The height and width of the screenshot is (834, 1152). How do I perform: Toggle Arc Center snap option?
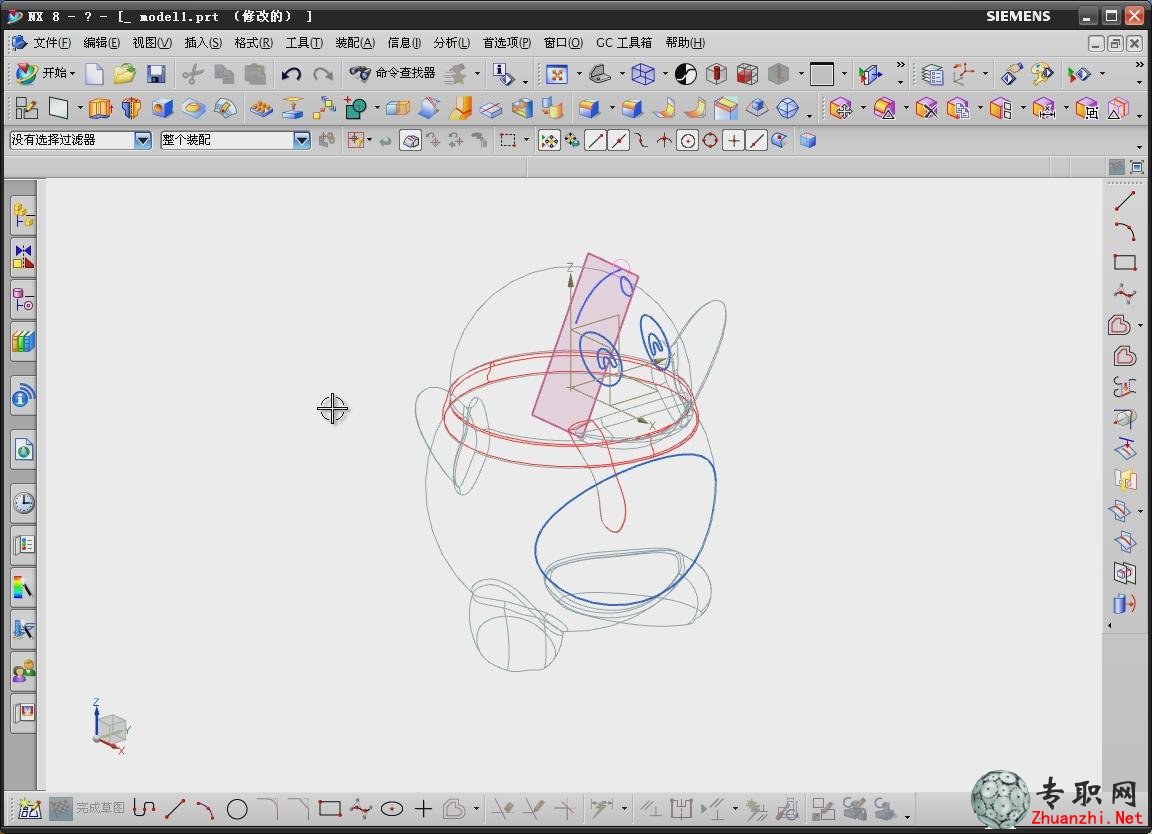click(688, 140)
